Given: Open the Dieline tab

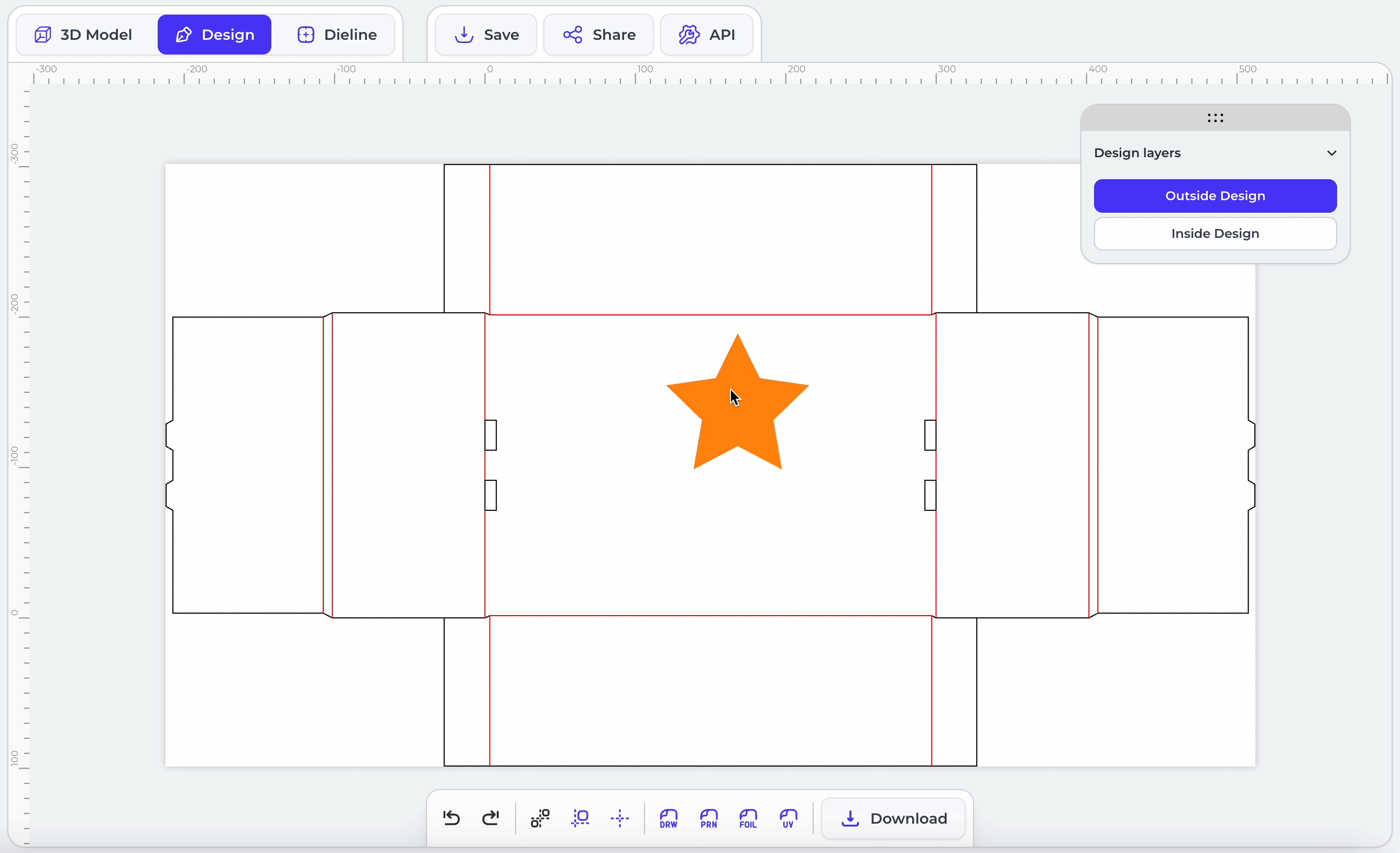Looking at the screenshot, I should (337, 35).
